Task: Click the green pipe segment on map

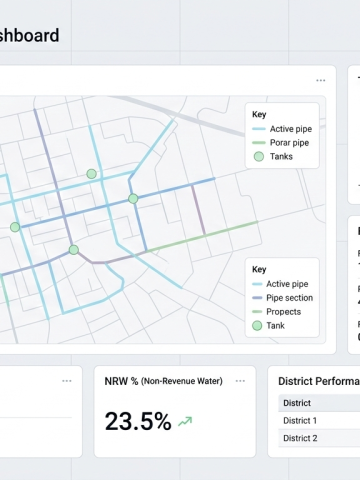Action: [202, 236]
